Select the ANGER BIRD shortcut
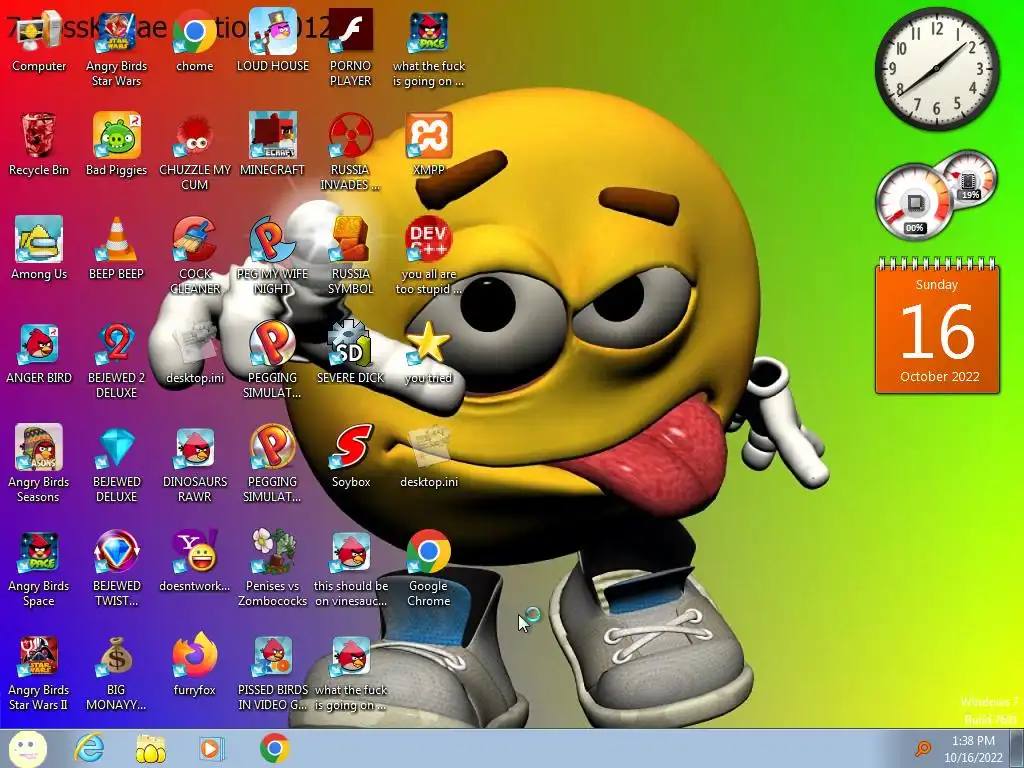Image resolution: width=1024 pixels, height=768 pixels. point(39,353)
